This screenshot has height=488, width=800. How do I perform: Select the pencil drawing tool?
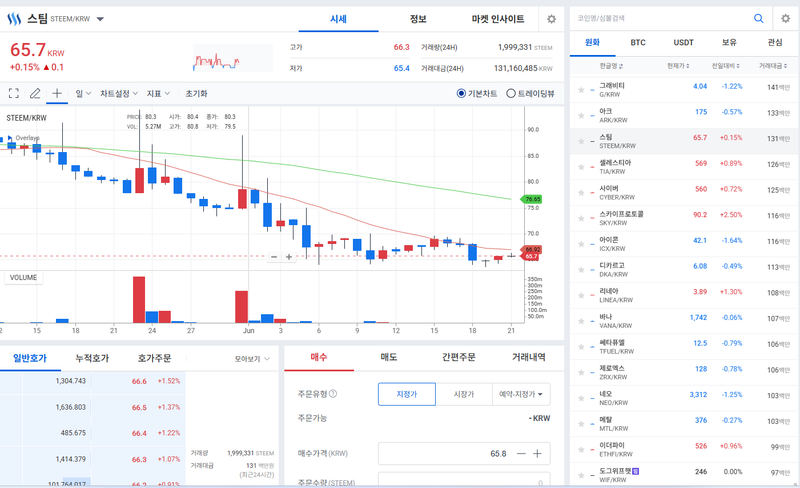click(x=35, y=93)
